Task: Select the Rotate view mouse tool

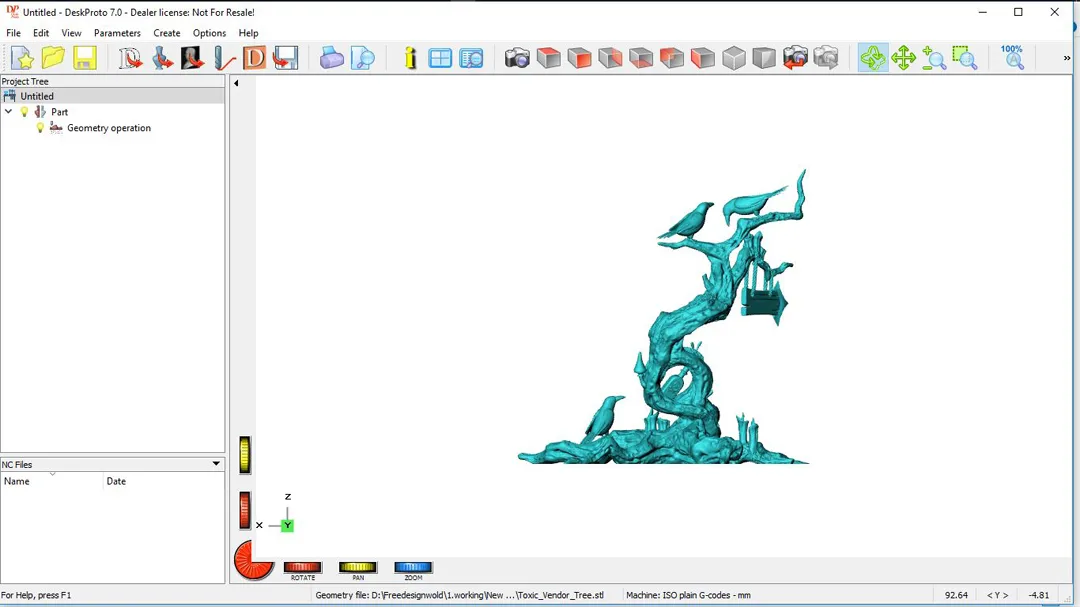Action: [x=872, y=58]
